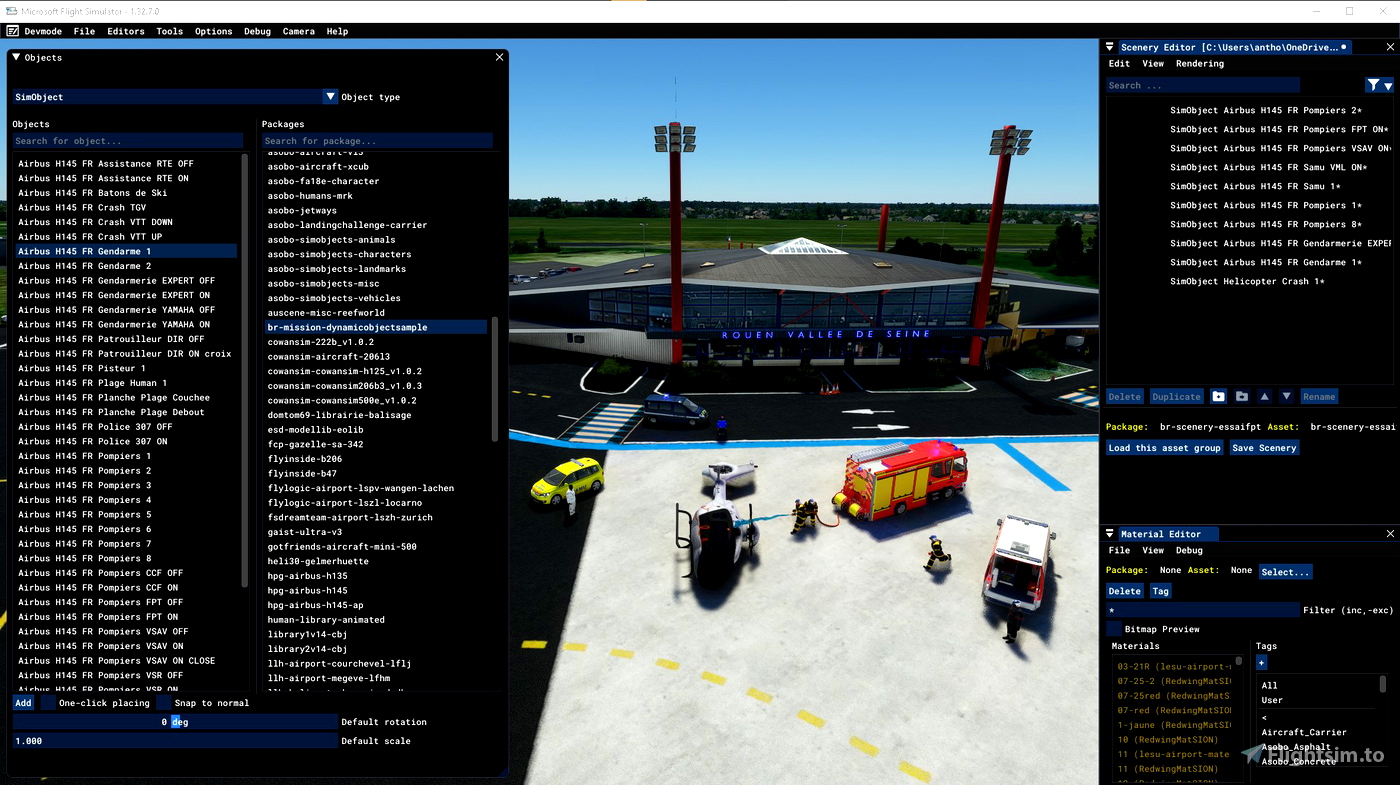1400x785 pixels.
Task: Open the Scenery Editor Edit menu
Action: (1120, 63)
